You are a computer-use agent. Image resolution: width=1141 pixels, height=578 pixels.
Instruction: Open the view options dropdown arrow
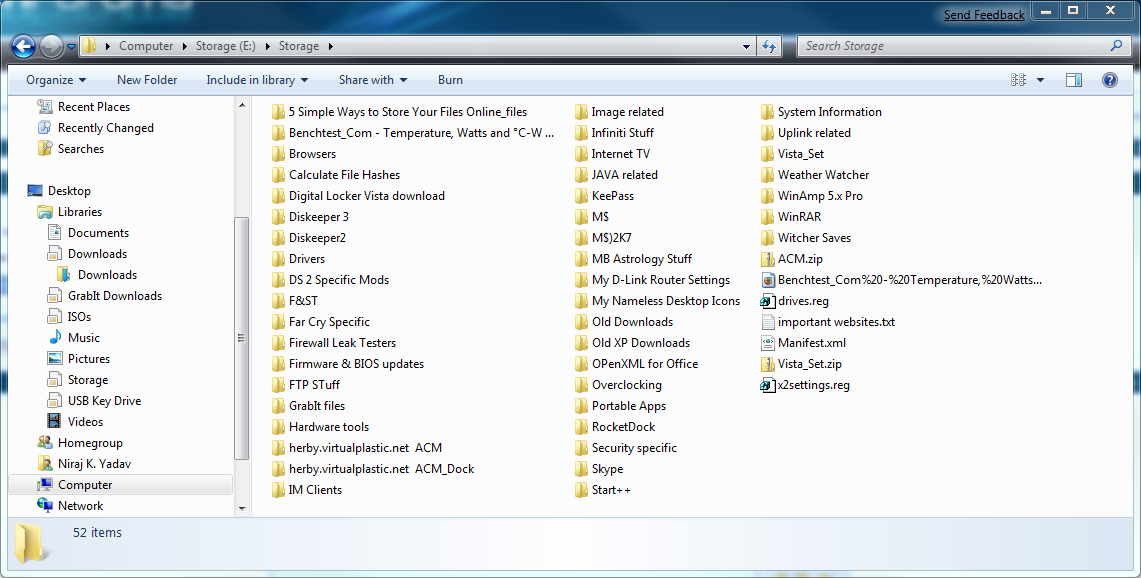tap(1041, 80)
